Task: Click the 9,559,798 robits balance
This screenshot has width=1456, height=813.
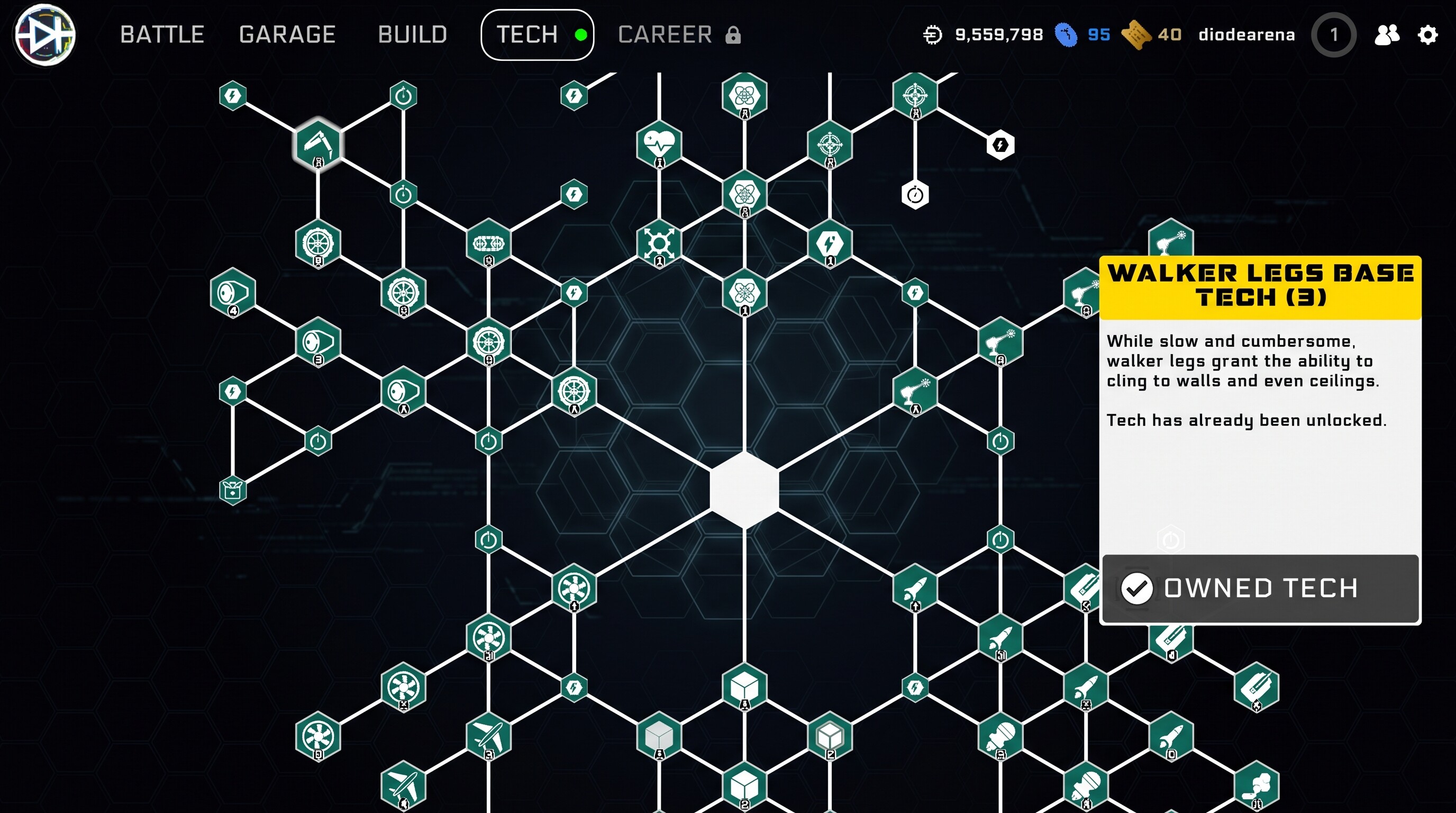Action: [x=999, y=35]
